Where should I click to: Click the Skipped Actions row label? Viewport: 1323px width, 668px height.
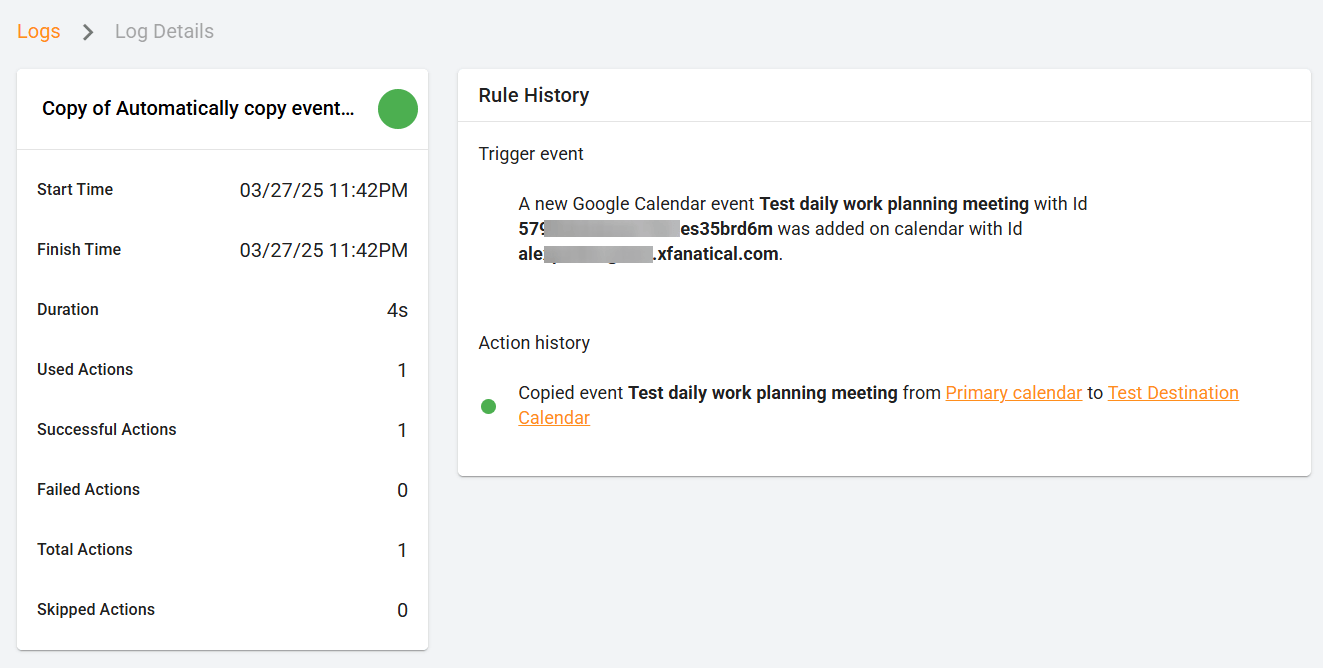[x=96, y=610]
